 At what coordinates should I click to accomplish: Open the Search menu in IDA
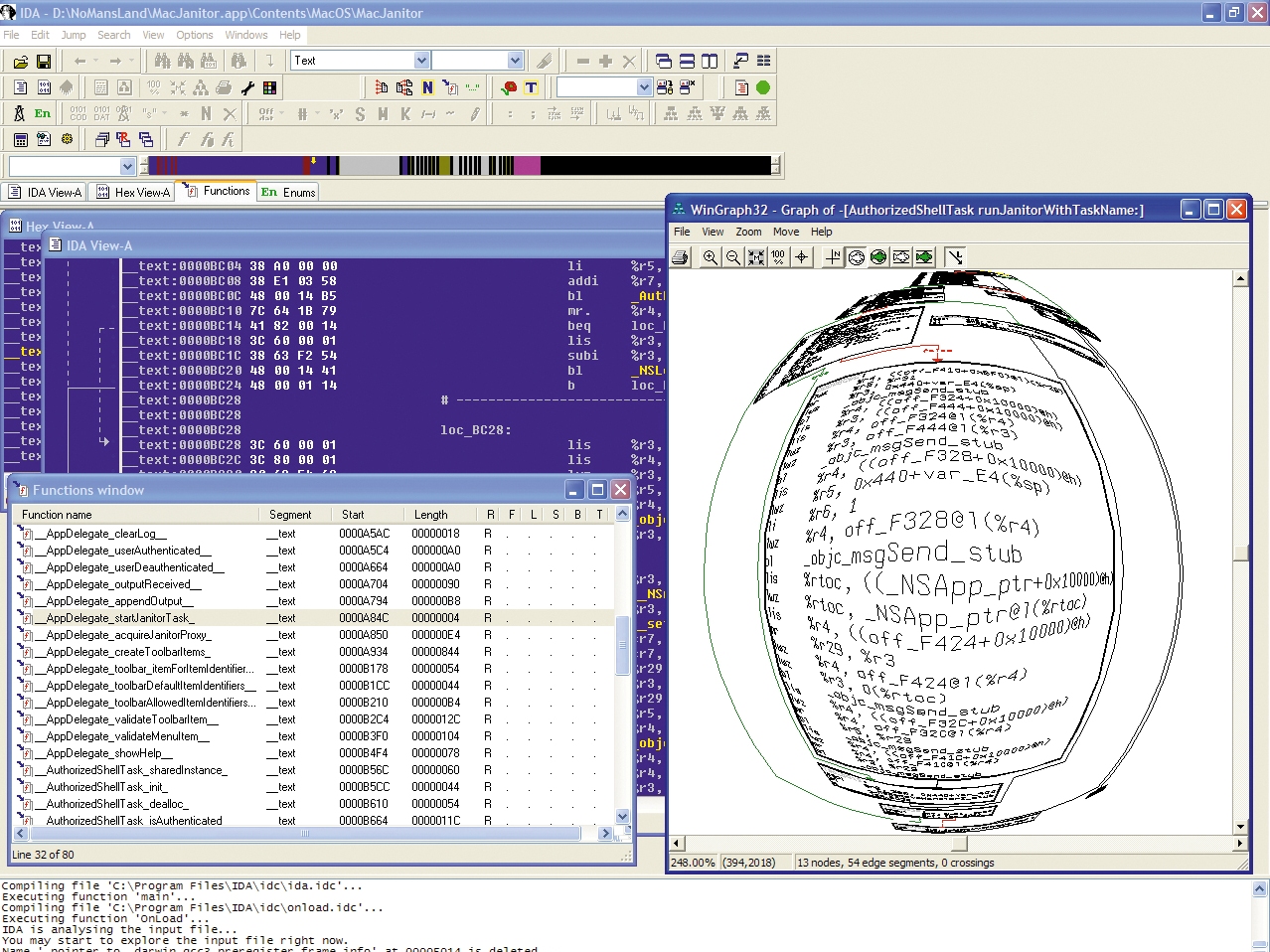114,35
